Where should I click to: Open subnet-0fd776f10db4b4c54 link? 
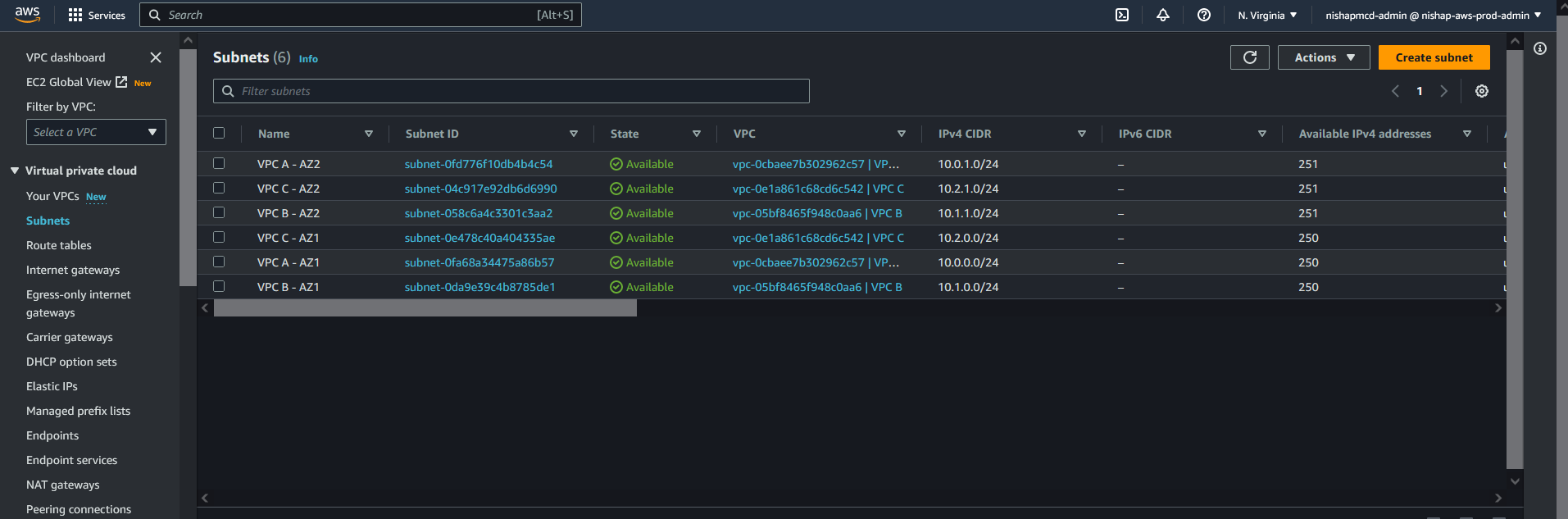[479, 164]
